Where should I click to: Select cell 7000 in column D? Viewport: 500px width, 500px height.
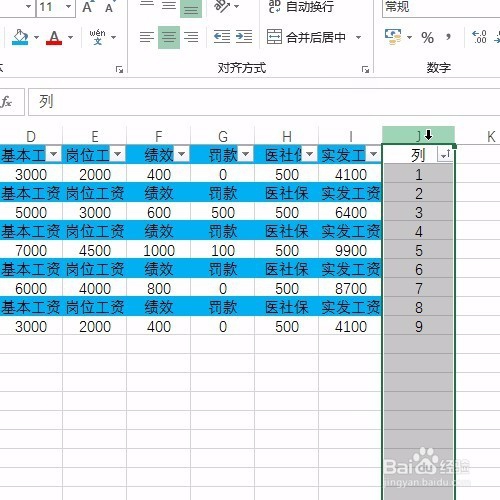(31, 251)
